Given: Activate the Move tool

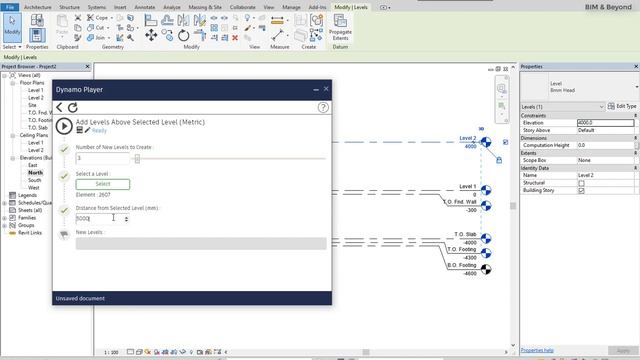Looking at the screenshot, I should [151, 36].
